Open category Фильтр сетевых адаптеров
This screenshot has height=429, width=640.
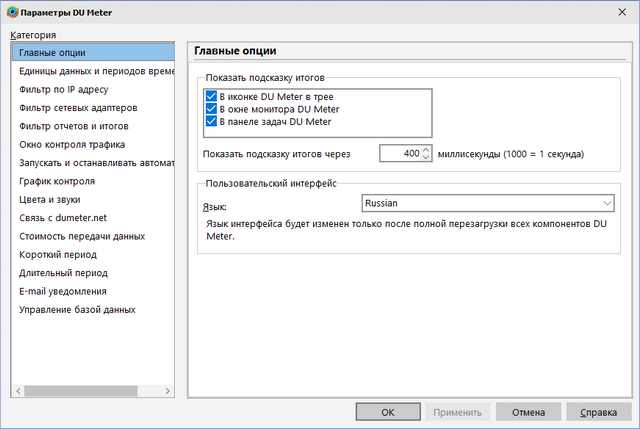(x=93, y=108)
